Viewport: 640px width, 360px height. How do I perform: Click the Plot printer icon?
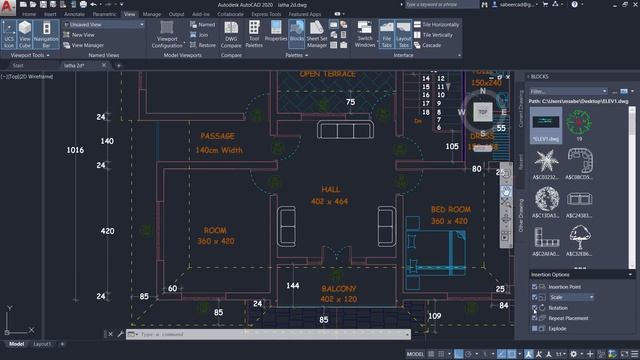coord(83,4)
